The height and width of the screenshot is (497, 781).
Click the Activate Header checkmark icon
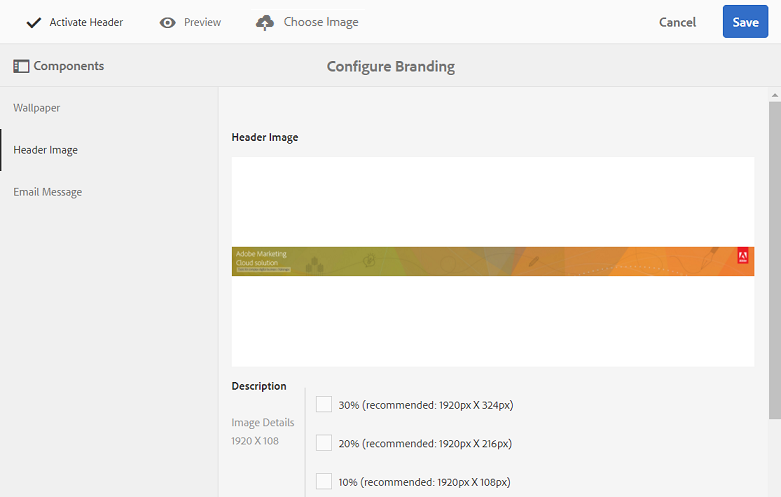[33, 22]
